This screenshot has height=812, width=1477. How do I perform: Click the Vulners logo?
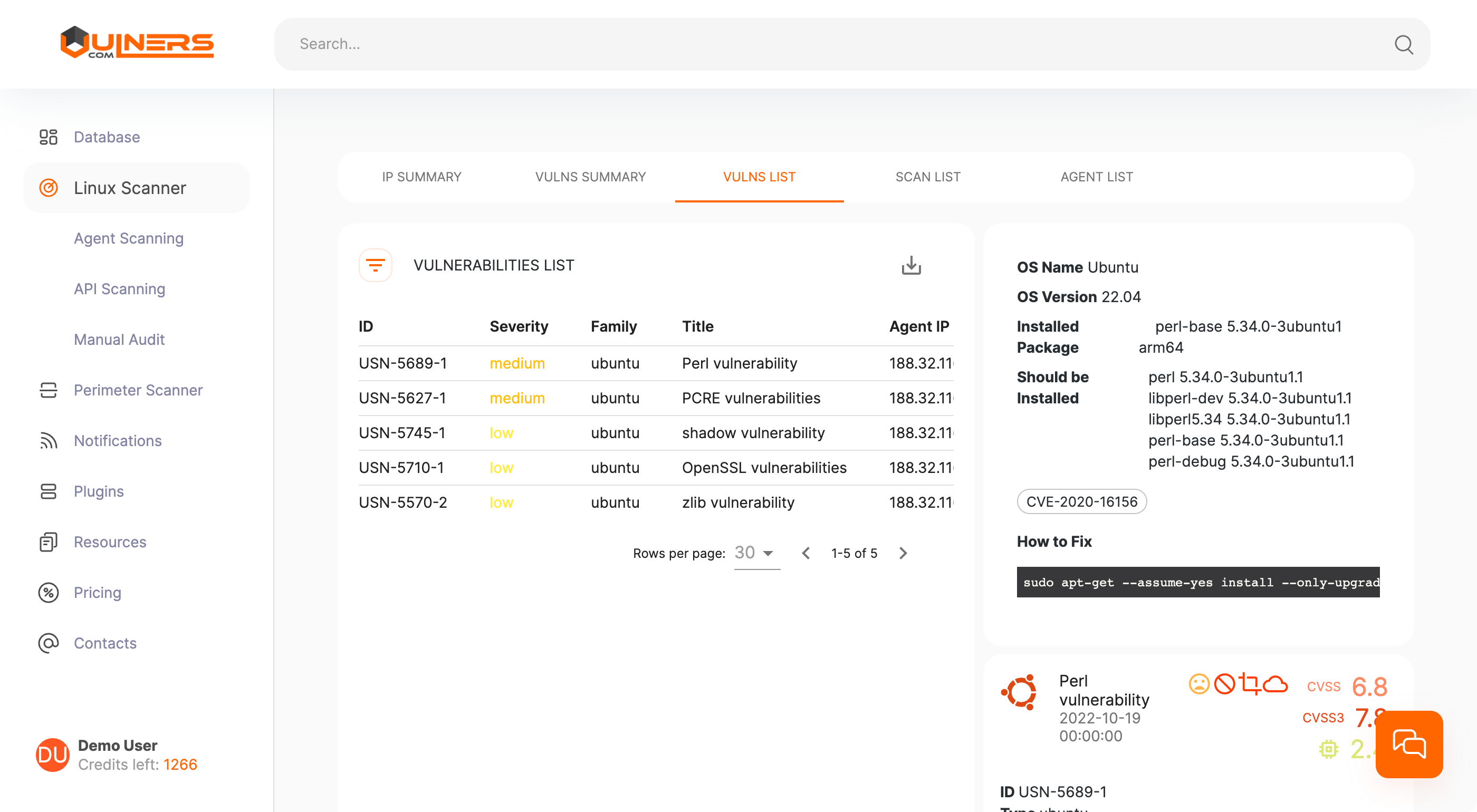pyautogui.click(x=137, y=43)
